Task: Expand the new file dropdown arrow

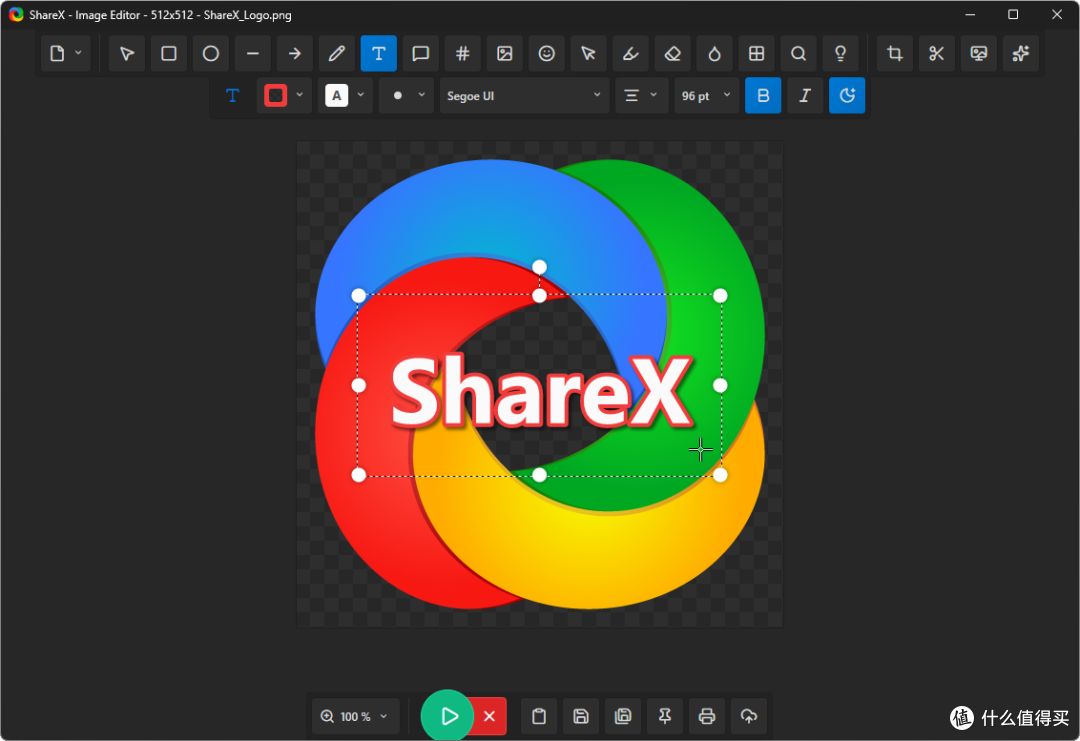Action: click(79, 53)
